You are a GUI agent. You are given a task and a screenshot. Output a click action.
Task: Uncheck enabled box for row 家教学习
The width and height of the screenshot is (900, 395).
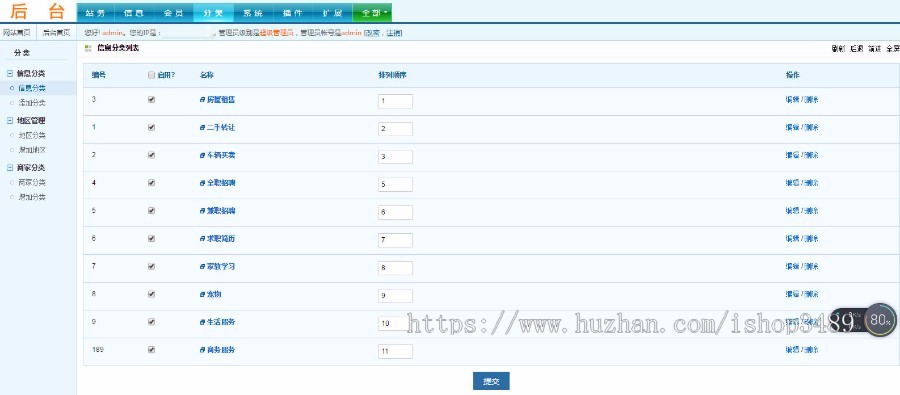tap(152, 266)
